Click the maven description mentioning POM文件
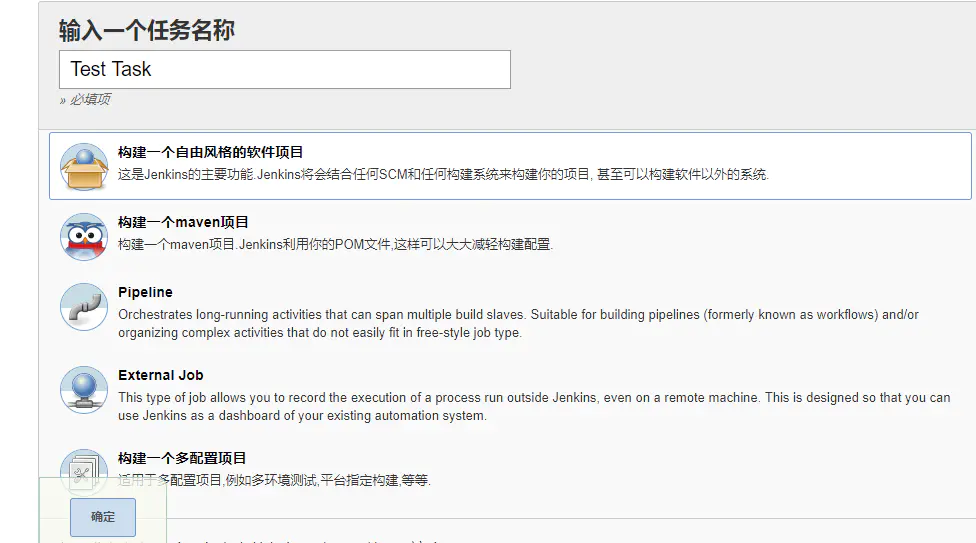 [336, 244]
